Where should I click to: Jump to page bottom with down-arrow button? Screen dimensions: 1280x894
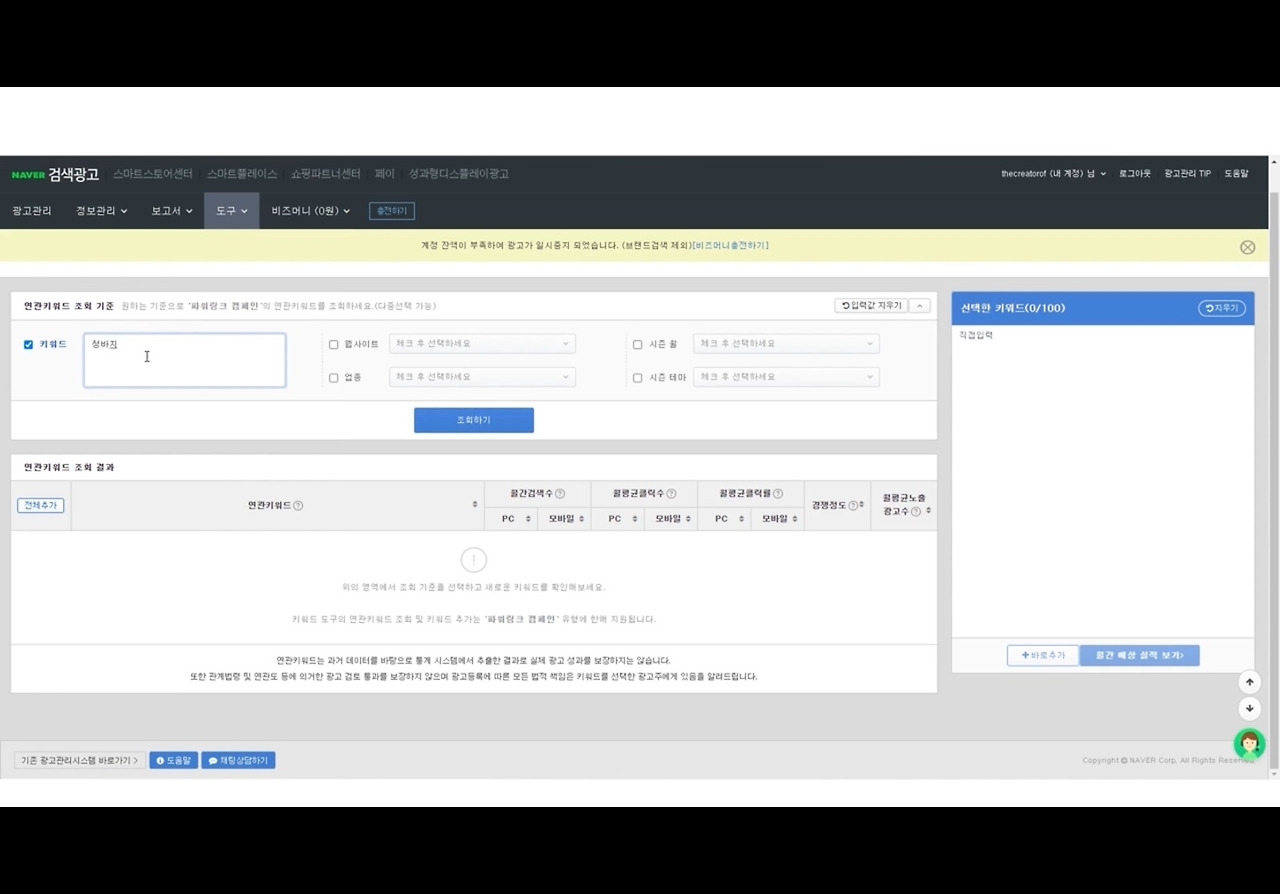click(1249, 709)
